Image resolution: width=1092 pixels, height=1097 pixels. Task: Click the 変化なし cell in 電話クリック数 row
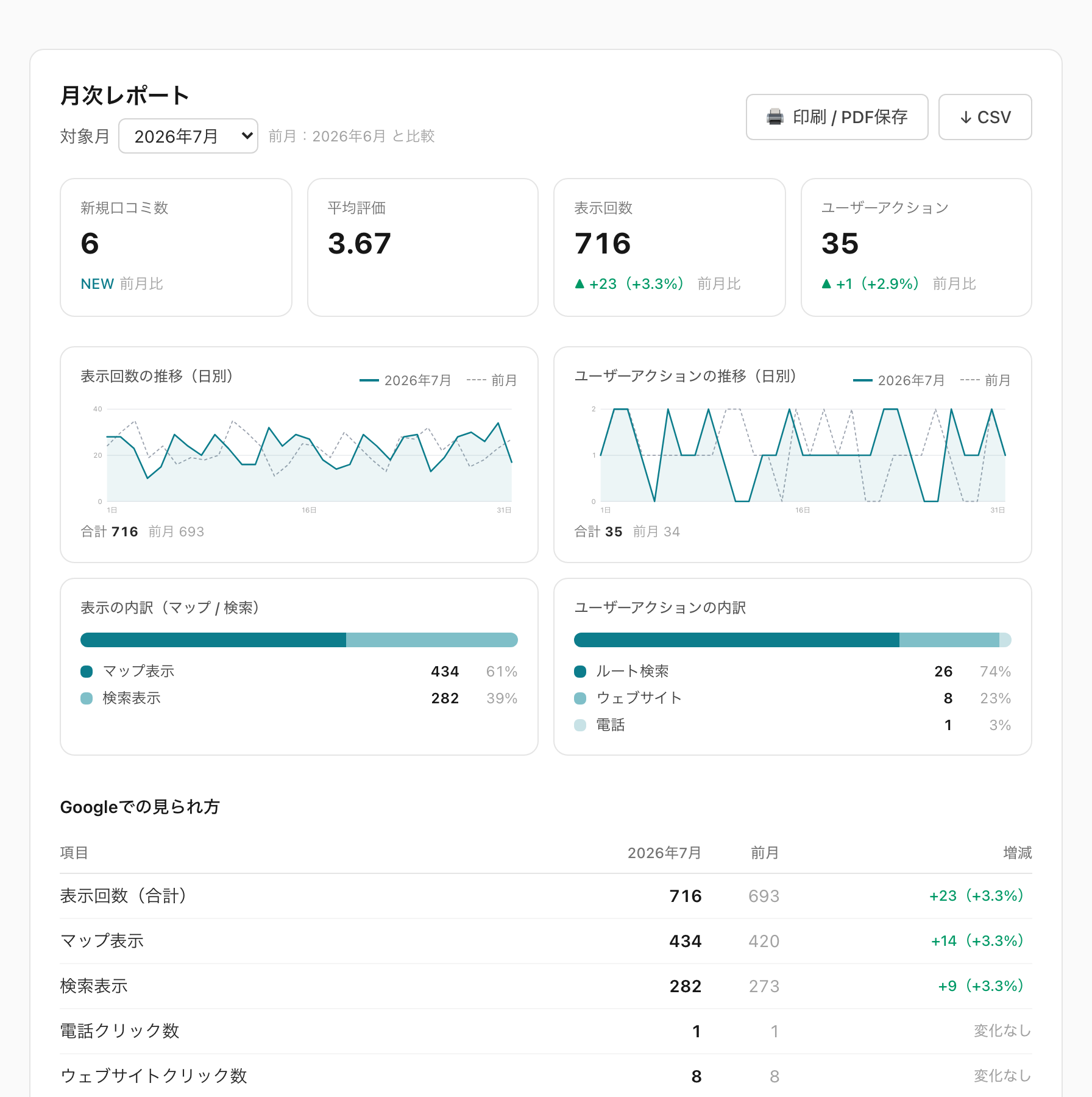[1002, 1031]
